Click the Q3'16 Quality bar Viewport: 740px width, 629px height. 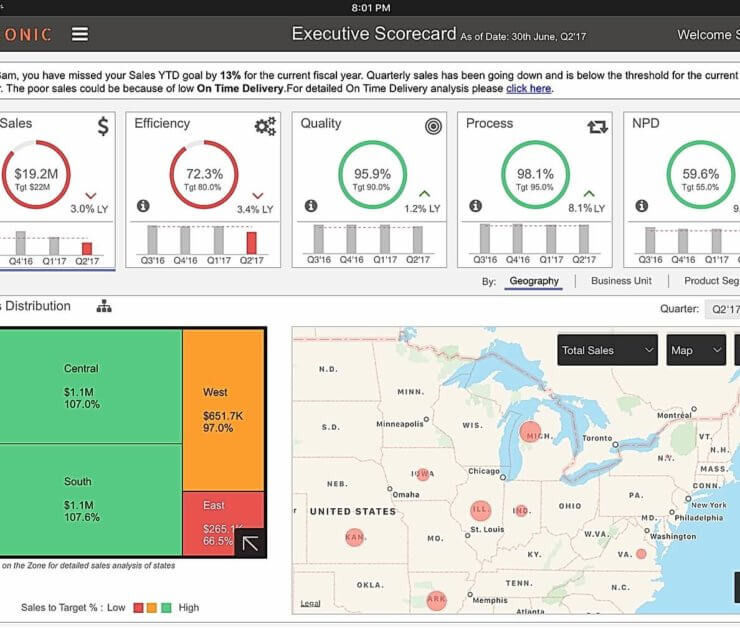pos(319,239)
